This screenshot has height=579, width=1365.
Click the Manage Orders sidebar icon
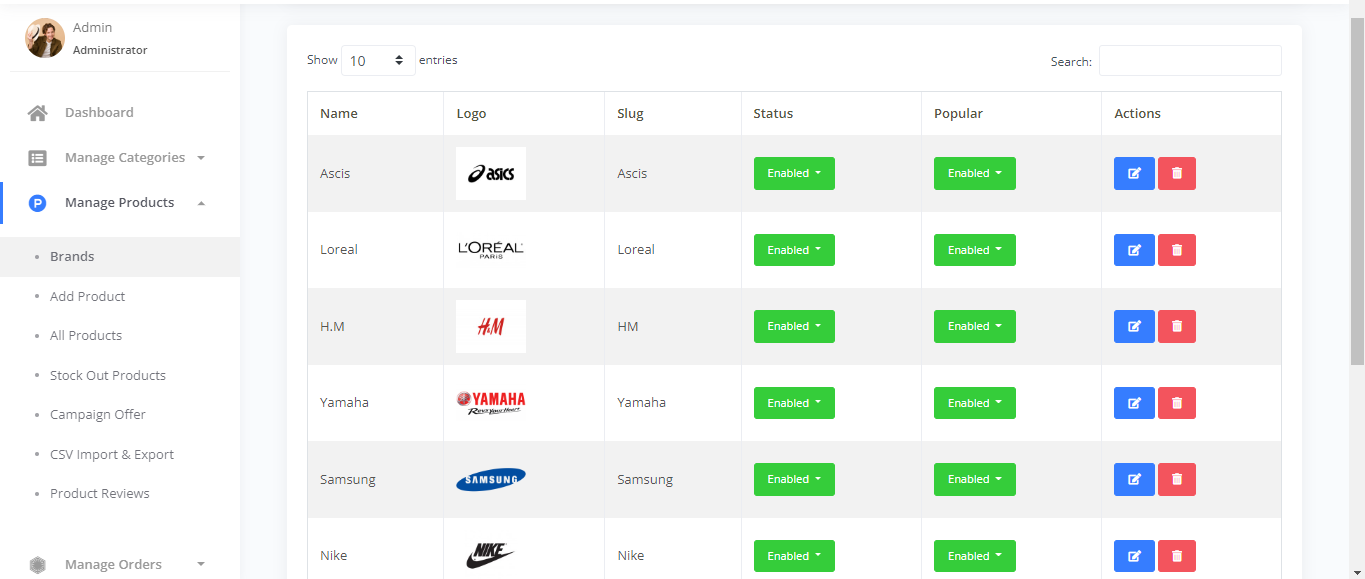click(x=38, y=565)
